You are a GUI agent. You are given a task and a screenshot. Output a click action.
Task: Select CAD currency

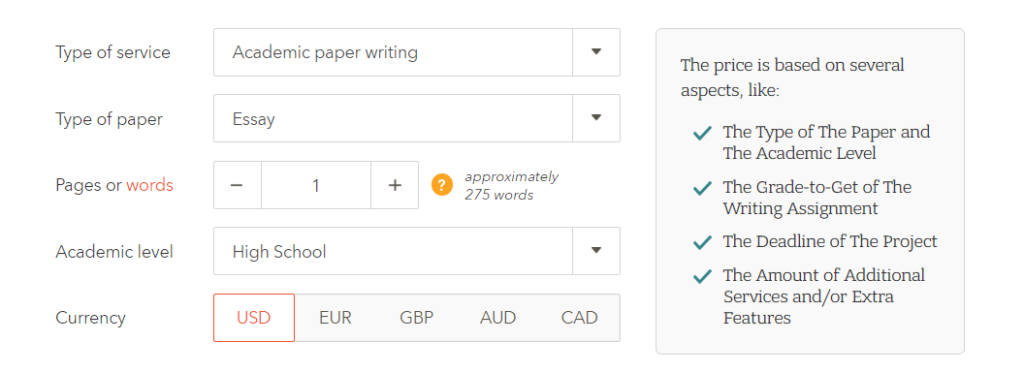click(579, 317)
